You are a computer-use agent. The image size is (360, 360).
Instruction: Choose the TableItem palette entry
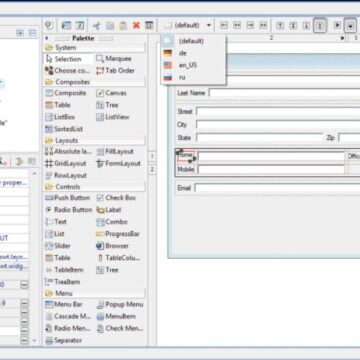tap(64, 270)
